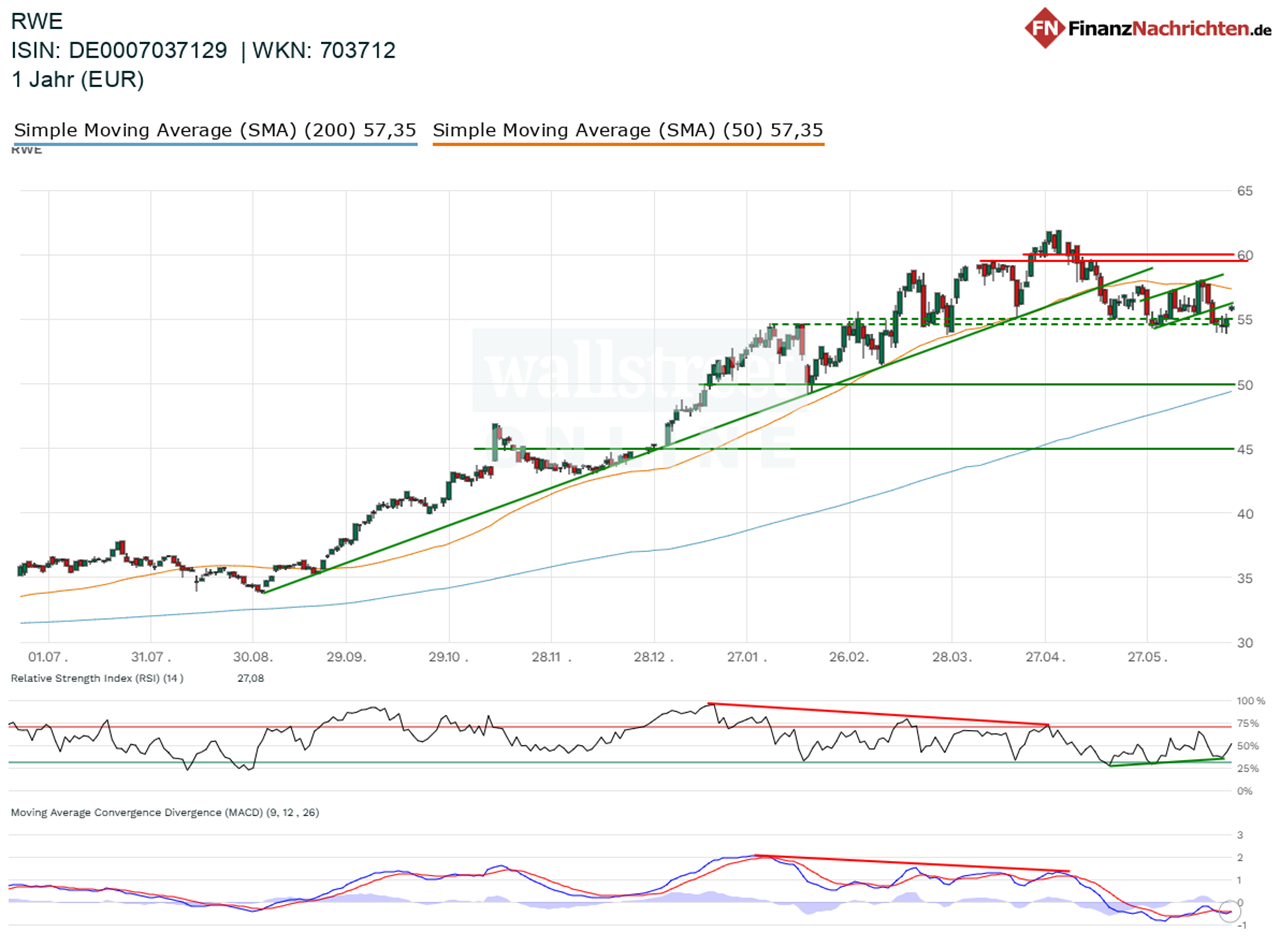1280x940 pixels.
Task: Click the ISIN DE0007037129 text
Action: click(119, 50)
